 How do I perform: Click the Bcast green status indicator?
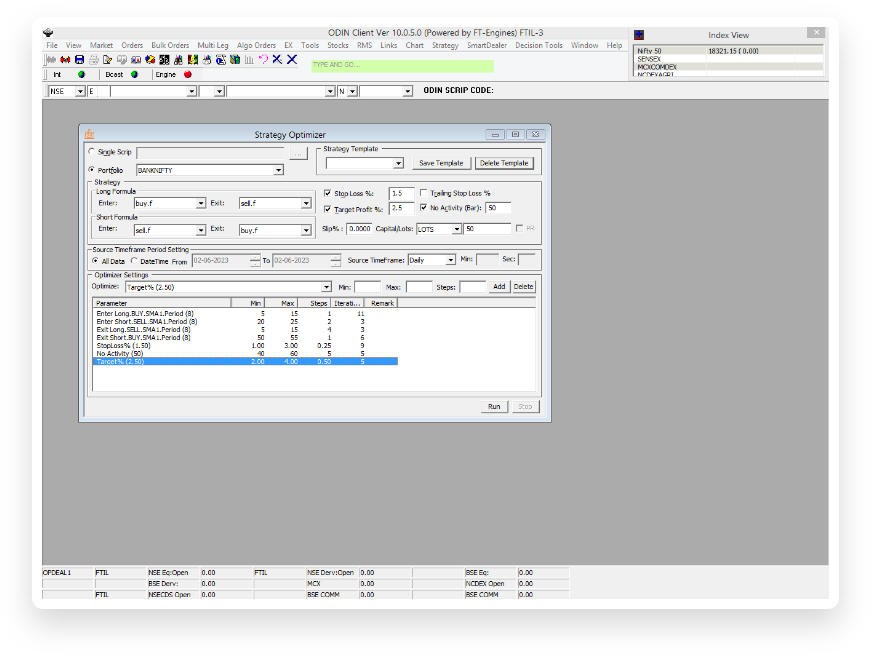coord(134,74)
